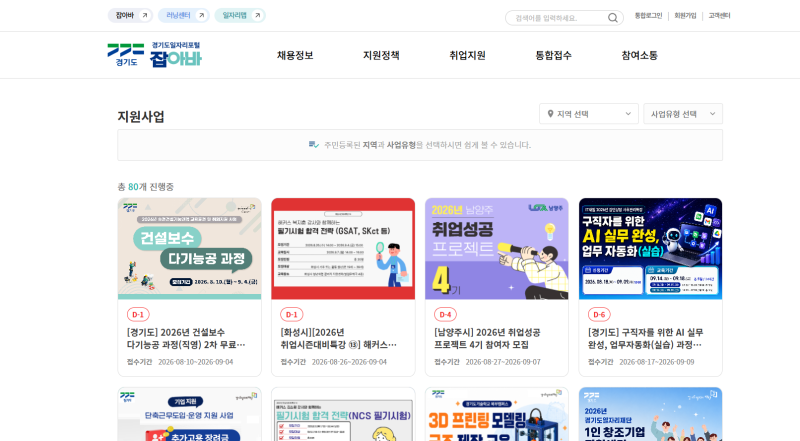Open the 1인 창조기업 thumbnail
Image resolution: width=800 pixels, height=441 pixels.
click(x=651, y=414)
